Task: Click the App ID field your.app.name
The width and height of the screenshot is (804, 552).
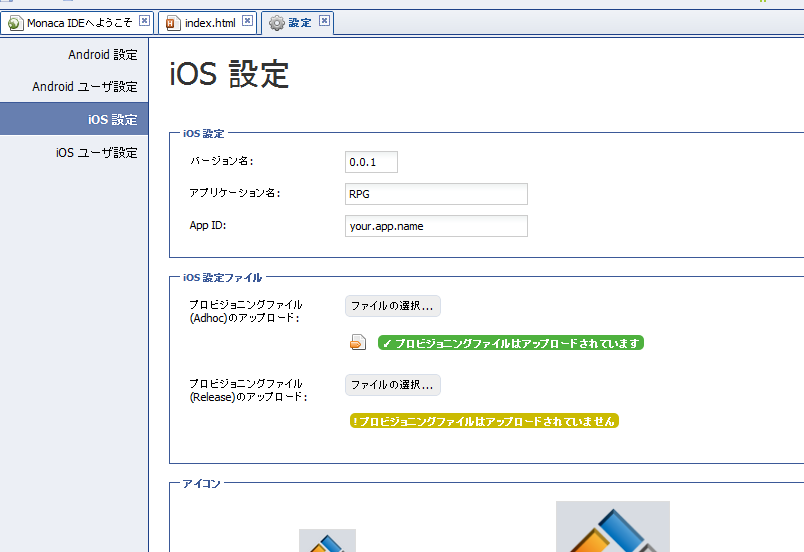Action: (x=436, y=226)
